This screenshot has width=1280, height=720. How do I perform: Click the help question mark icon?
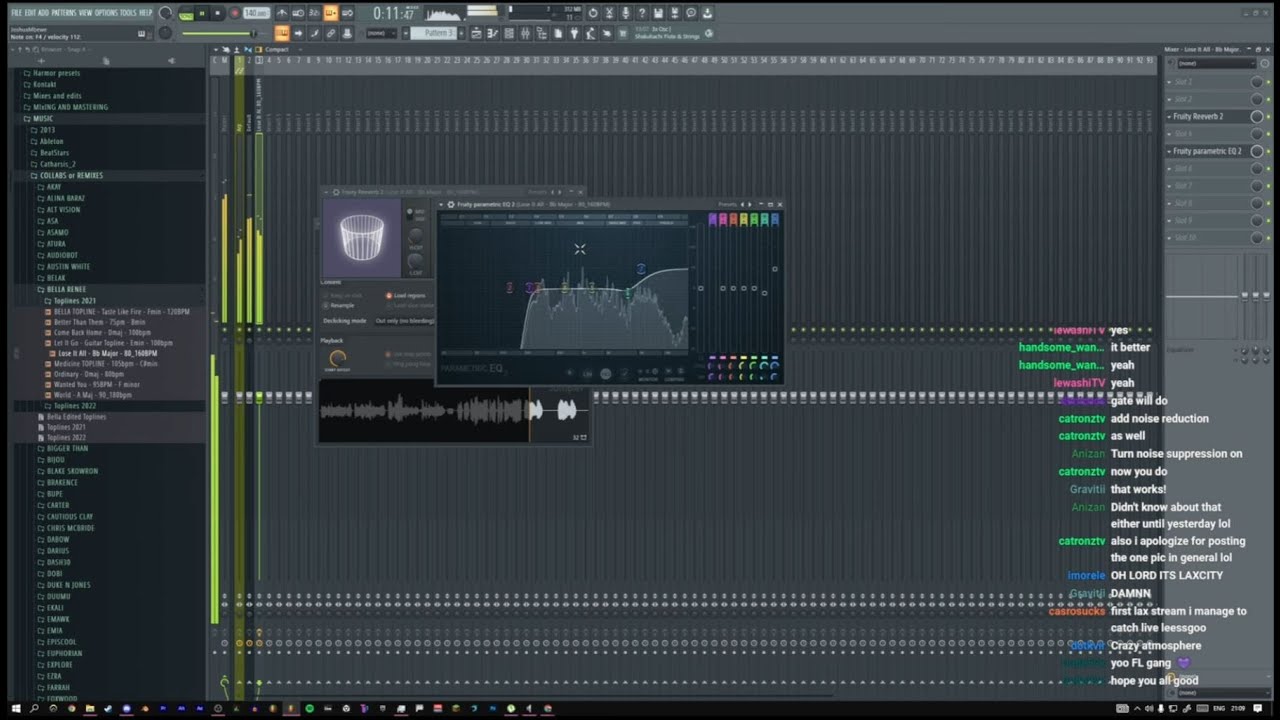coord(642,12)
